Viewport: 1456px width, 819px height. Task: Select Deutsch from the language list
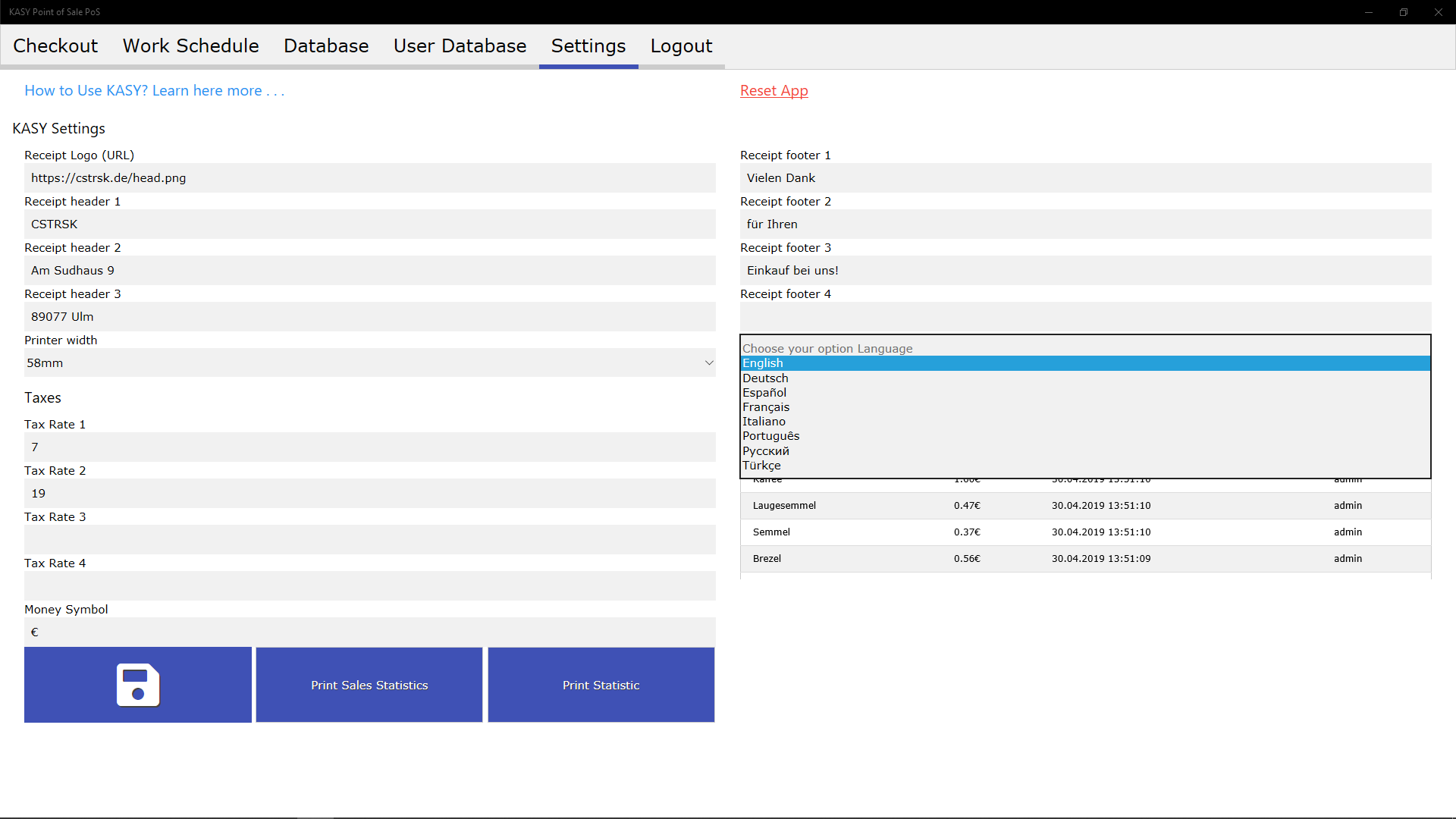(x=1085, y=378)
